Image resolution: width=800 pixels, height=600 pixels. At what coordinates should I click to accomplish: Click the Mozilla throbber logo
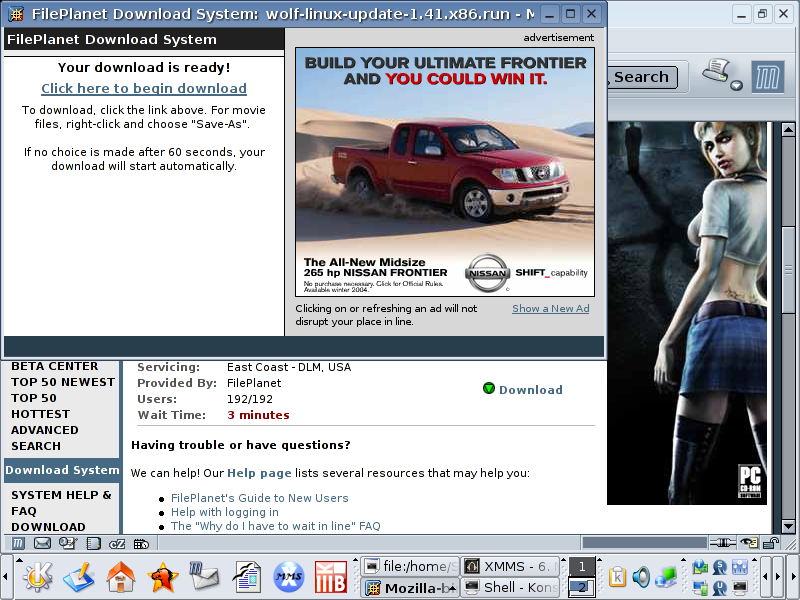(x=767, y=77)
